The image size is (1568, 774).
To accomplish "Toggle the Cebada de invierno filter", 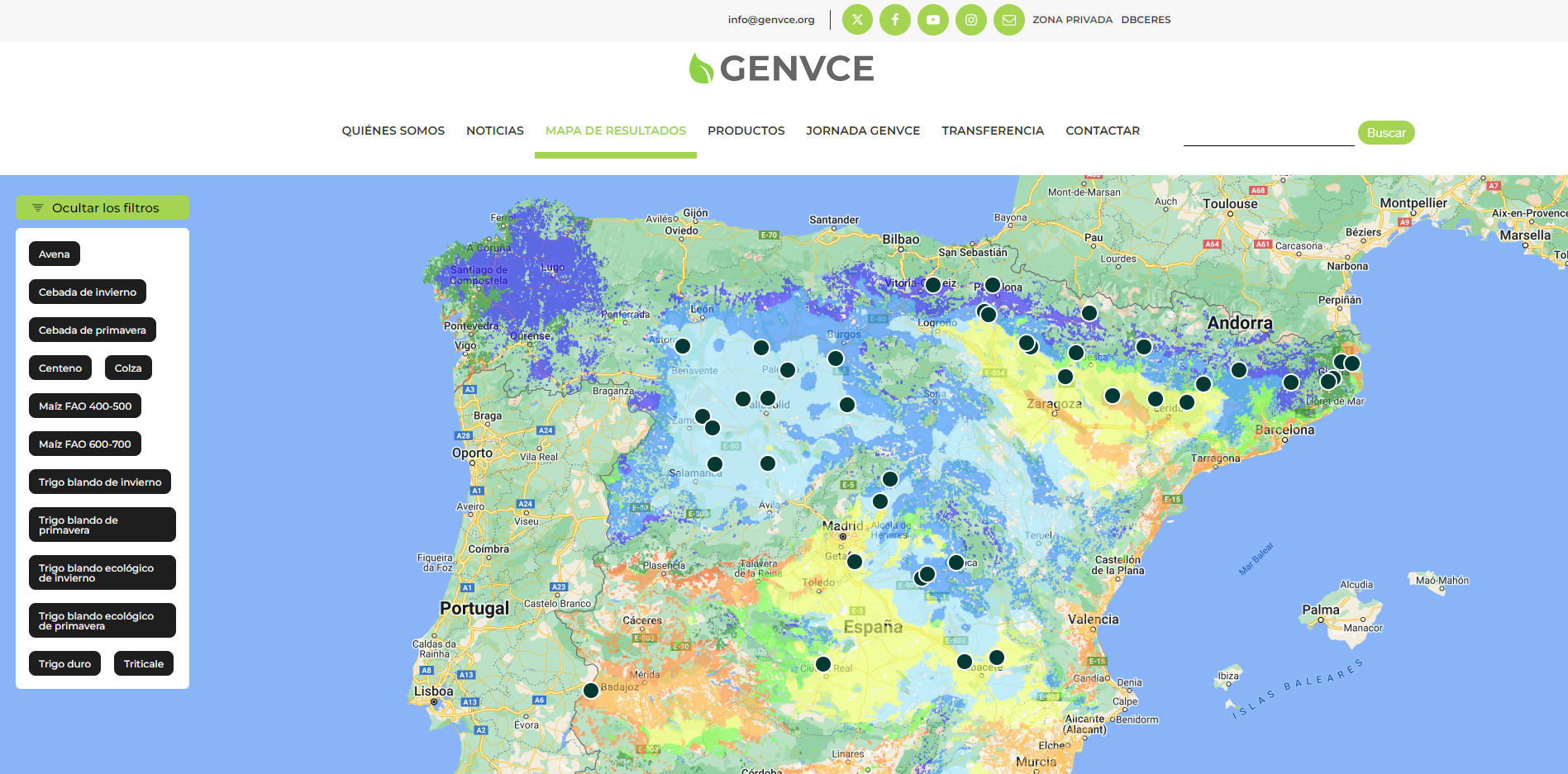I will click(x=88, y=292).
